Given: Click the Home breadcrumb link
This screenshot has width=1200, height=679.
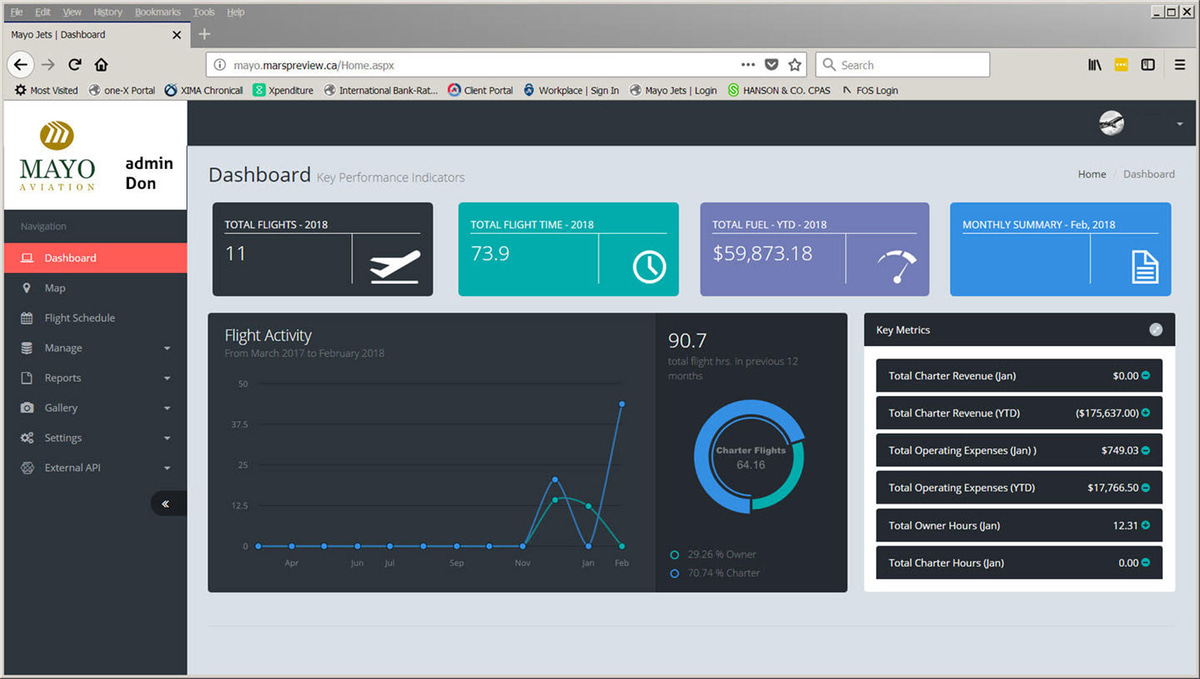Looking at the screenshot, I should click(x=1091, y=174).
